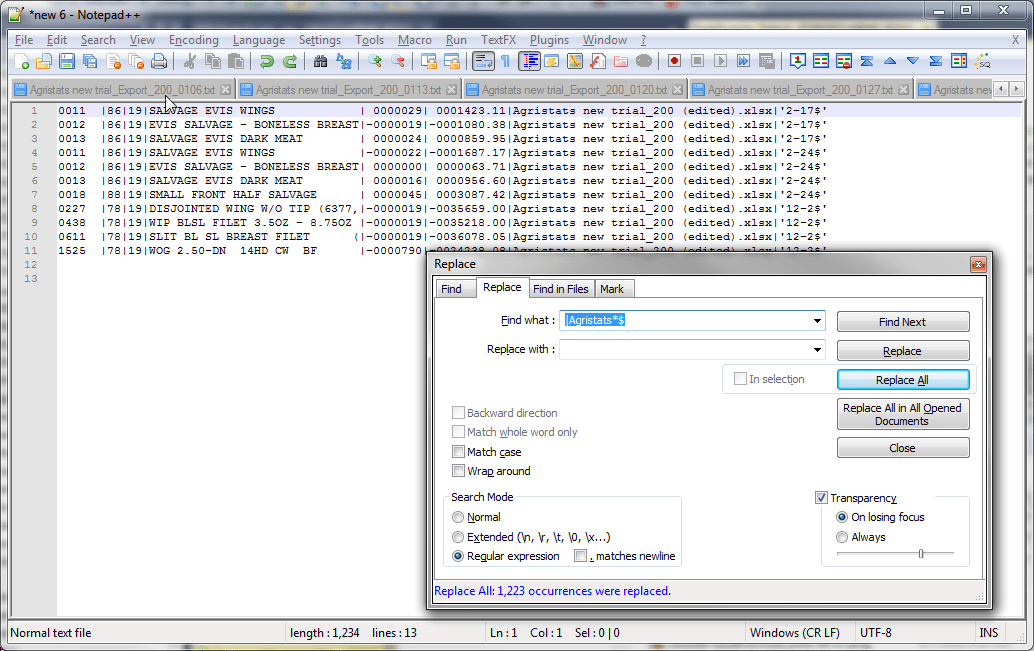Image resolution: width=1034 pixels, height=651 pixels.
Task: Enable the Match case checkbox
Action: [459, 452]
